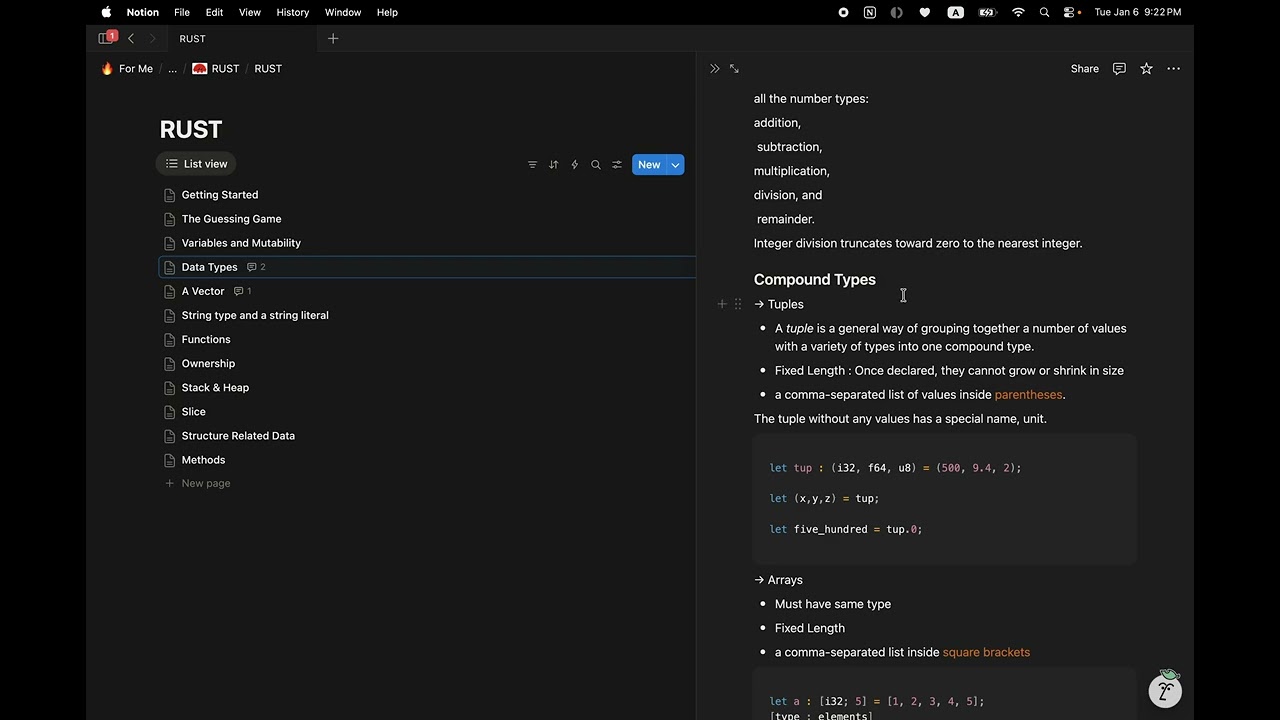Open the View menu
Image resolution: width=1280 pixels, height=720 pixels.
pos(250,12)
